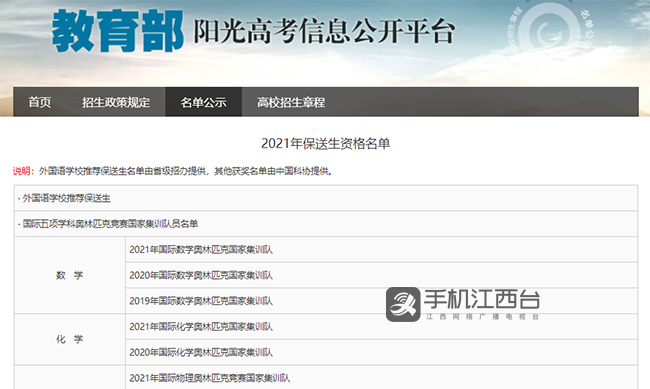
Task: Select the 名单公示 navigation tab
Action: (204, 102)
